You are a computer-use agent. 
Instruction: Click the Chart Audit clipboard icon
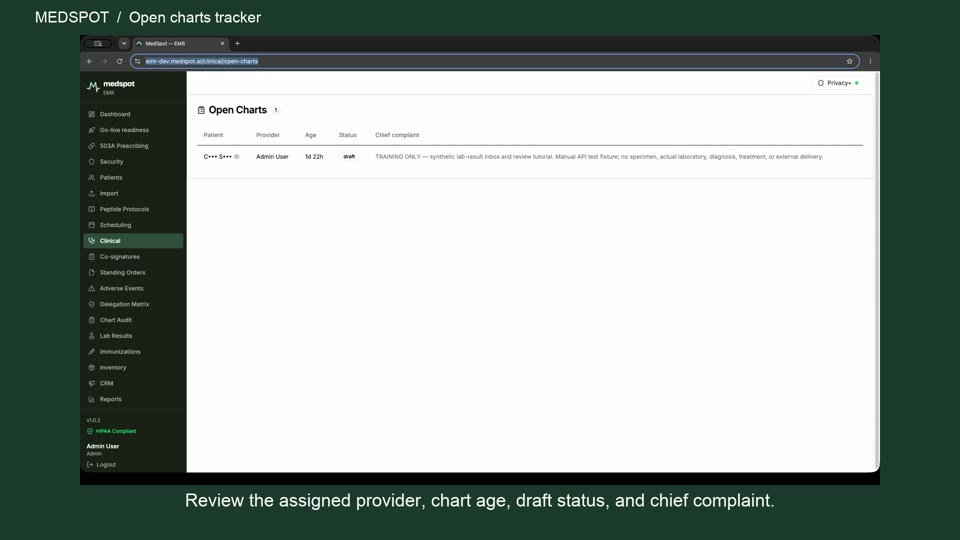pyautogui.click(x=91, y=320)
